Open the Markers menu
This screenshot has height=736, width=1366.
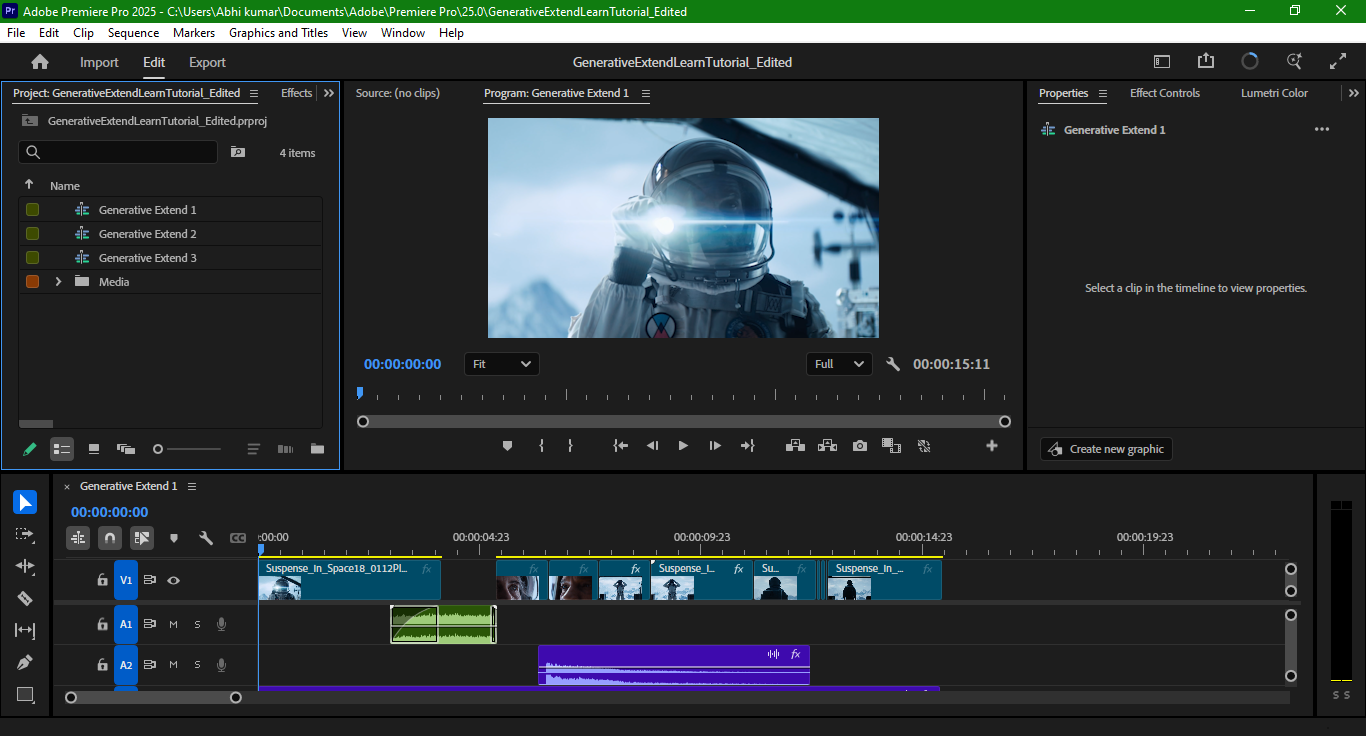click(194, 33)
